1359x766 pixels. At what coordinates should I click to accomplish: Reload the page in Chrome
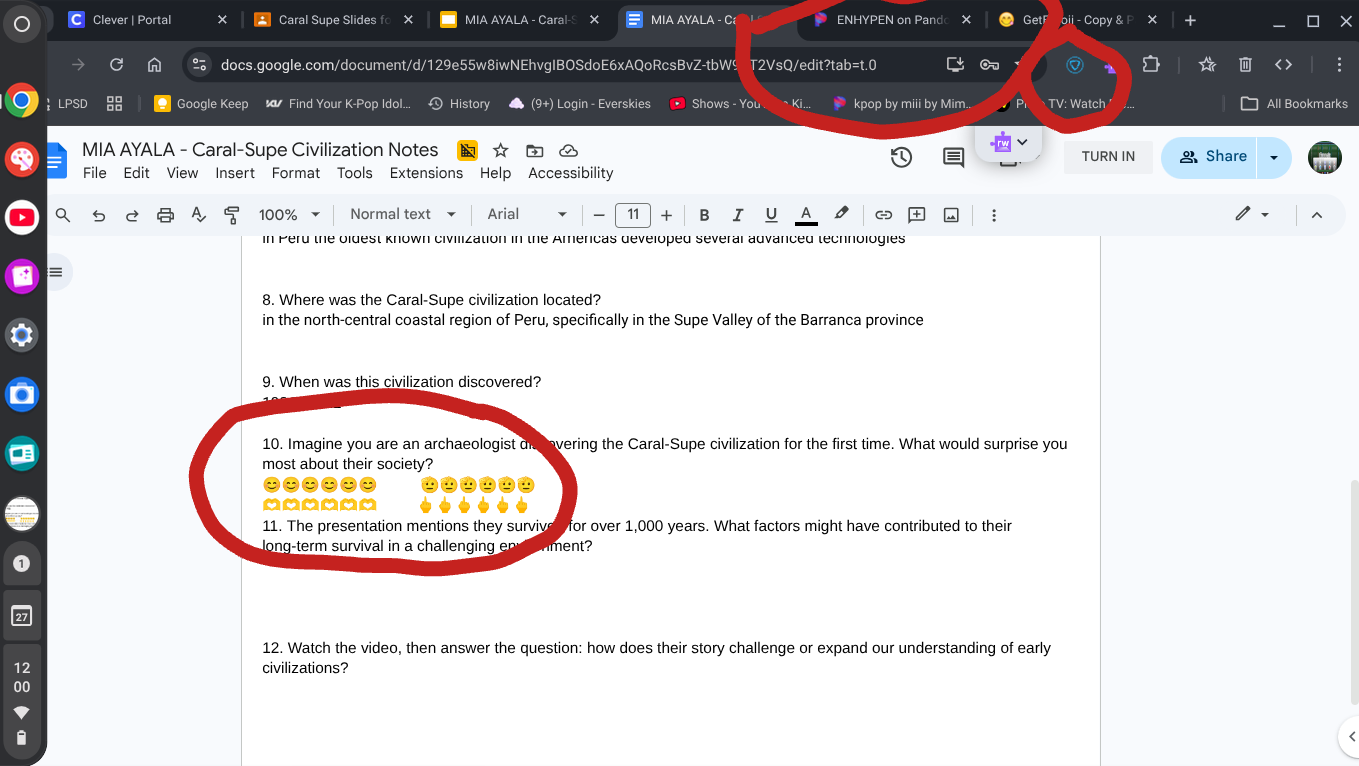(116, 65)
